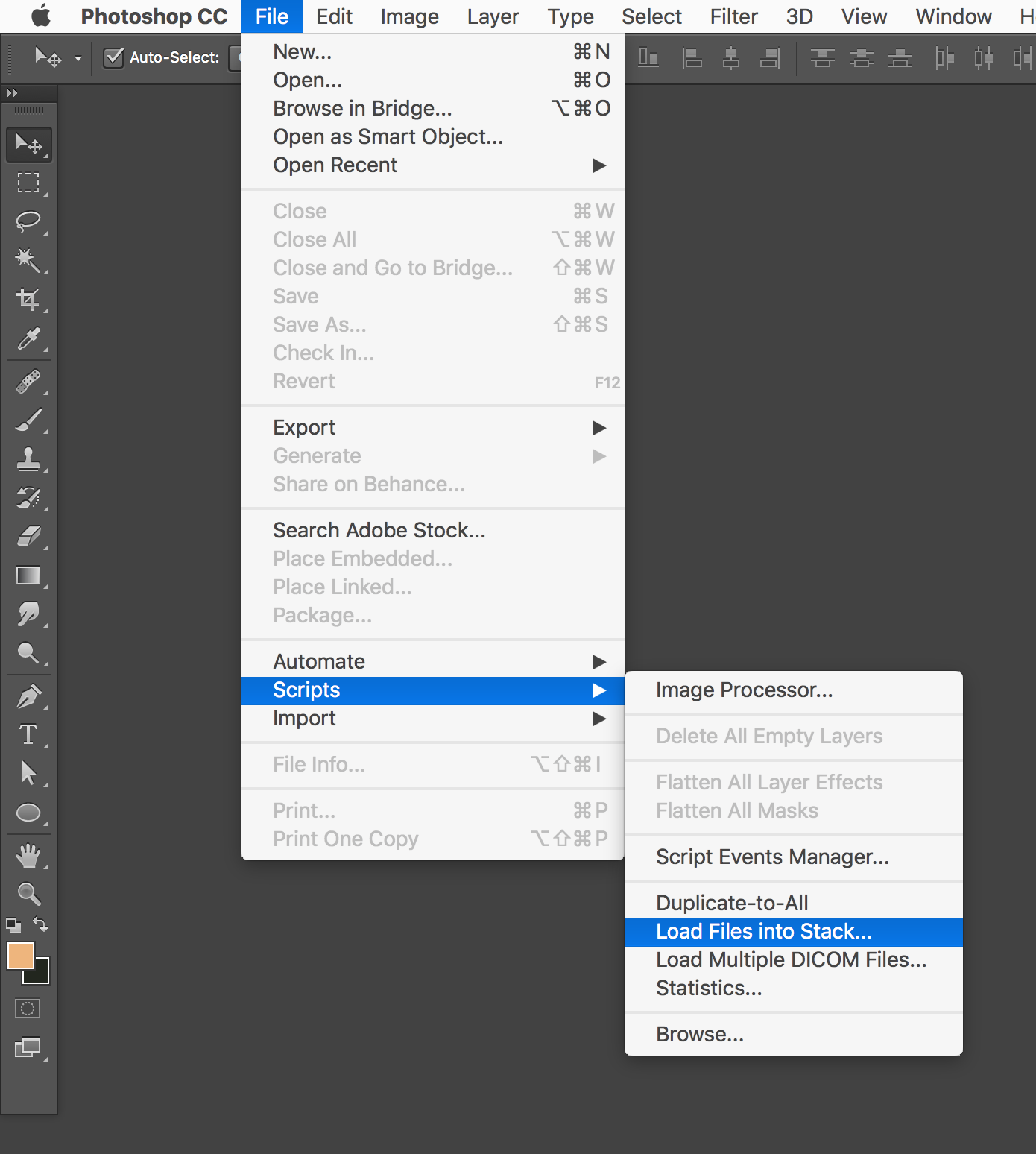This screenshot has height=1154, width=1036.
Task: Click Load Files into Stack menu item
Action: (764, 932)
